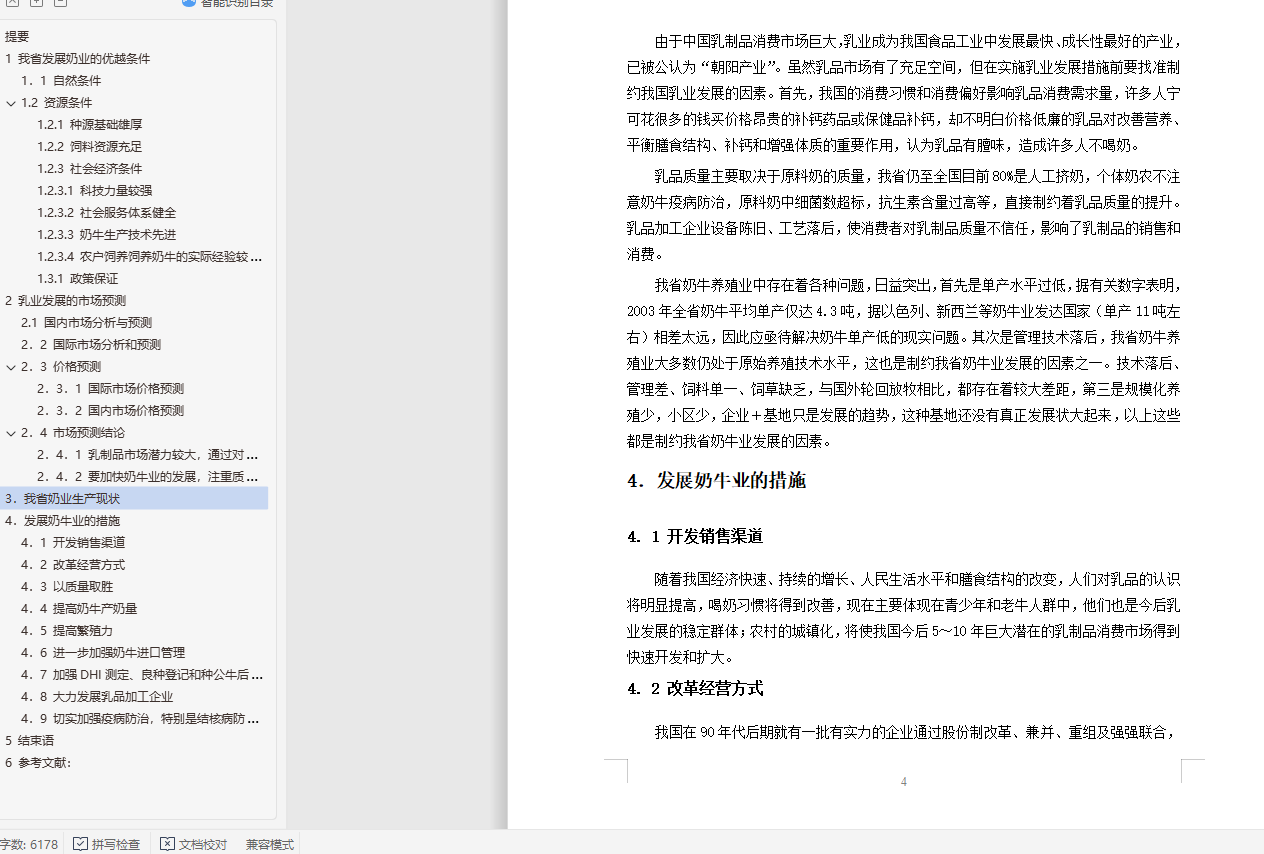Open 4．7 加强 DHI 测定 entry
This screenshot has width=1264, height=854.
142,675
